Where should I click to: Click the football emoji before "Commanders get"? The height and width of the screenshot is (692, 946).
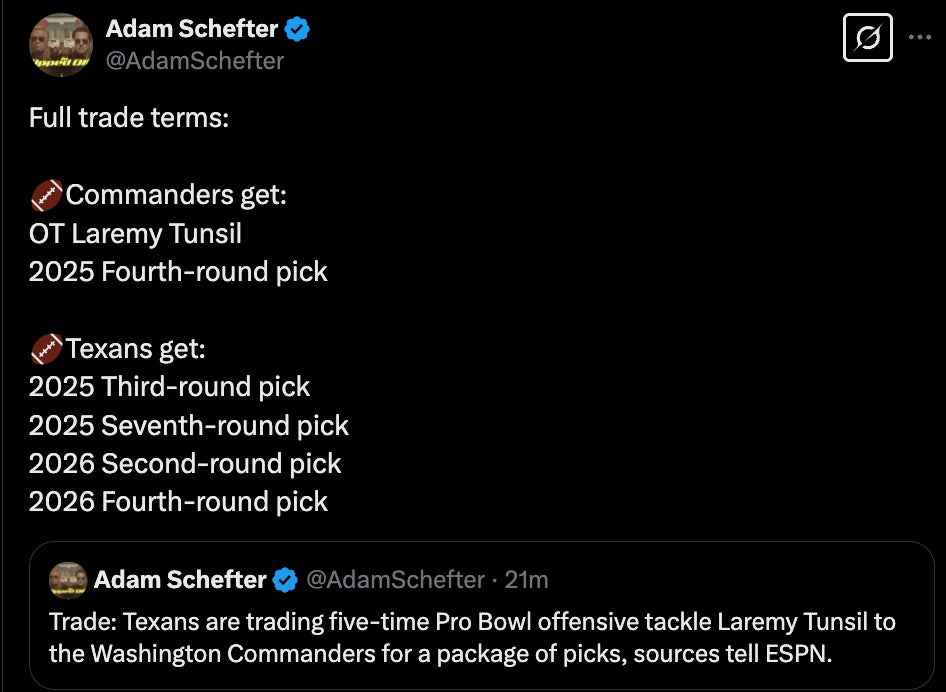pyautogui.click(x=46, y=195)
